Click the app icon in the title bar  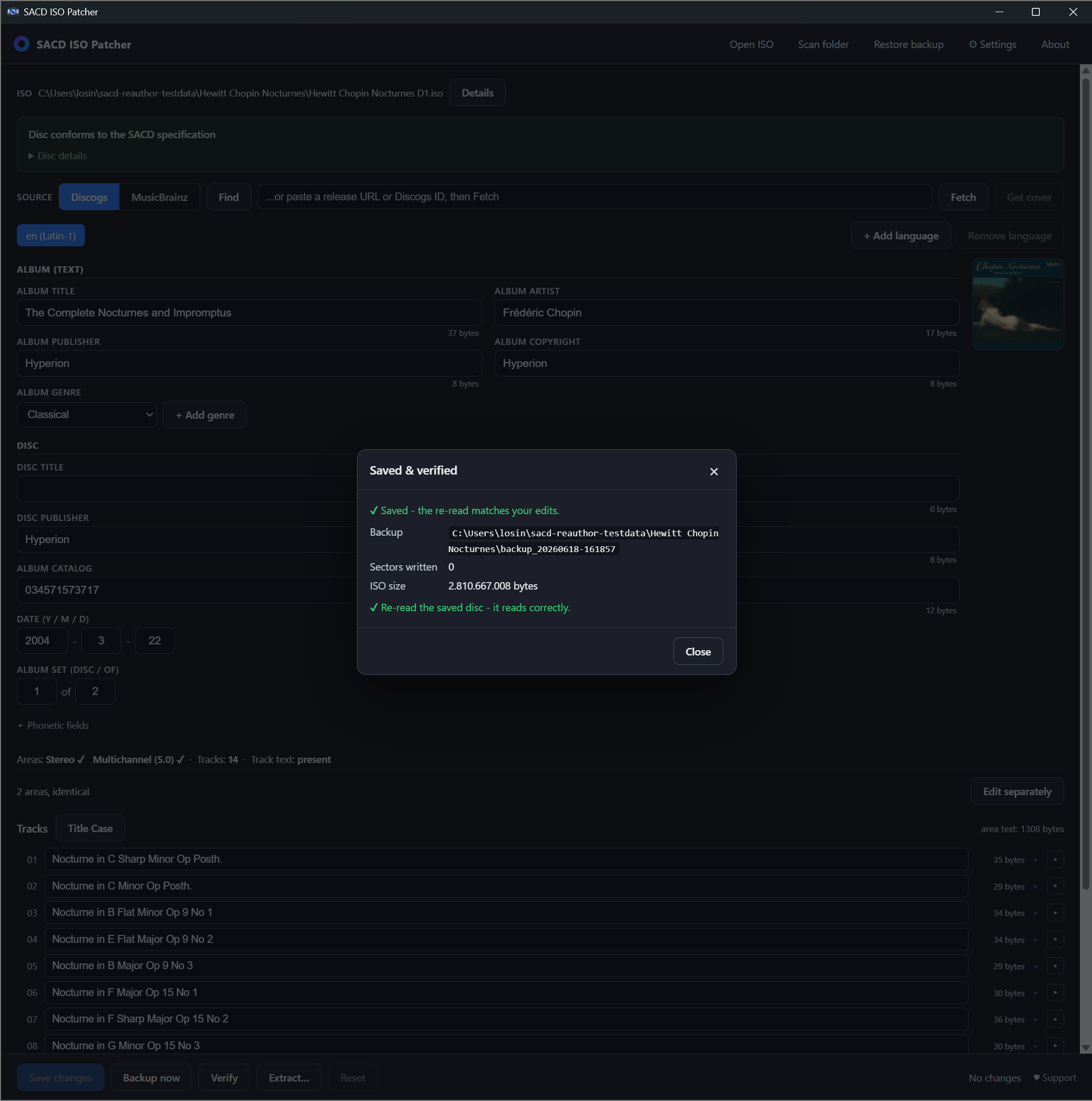(x=13, y=12)
